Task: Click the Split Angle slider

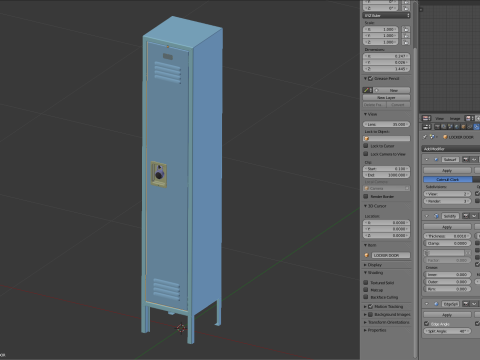Action: pyautogui.click(x=447, y=331)
